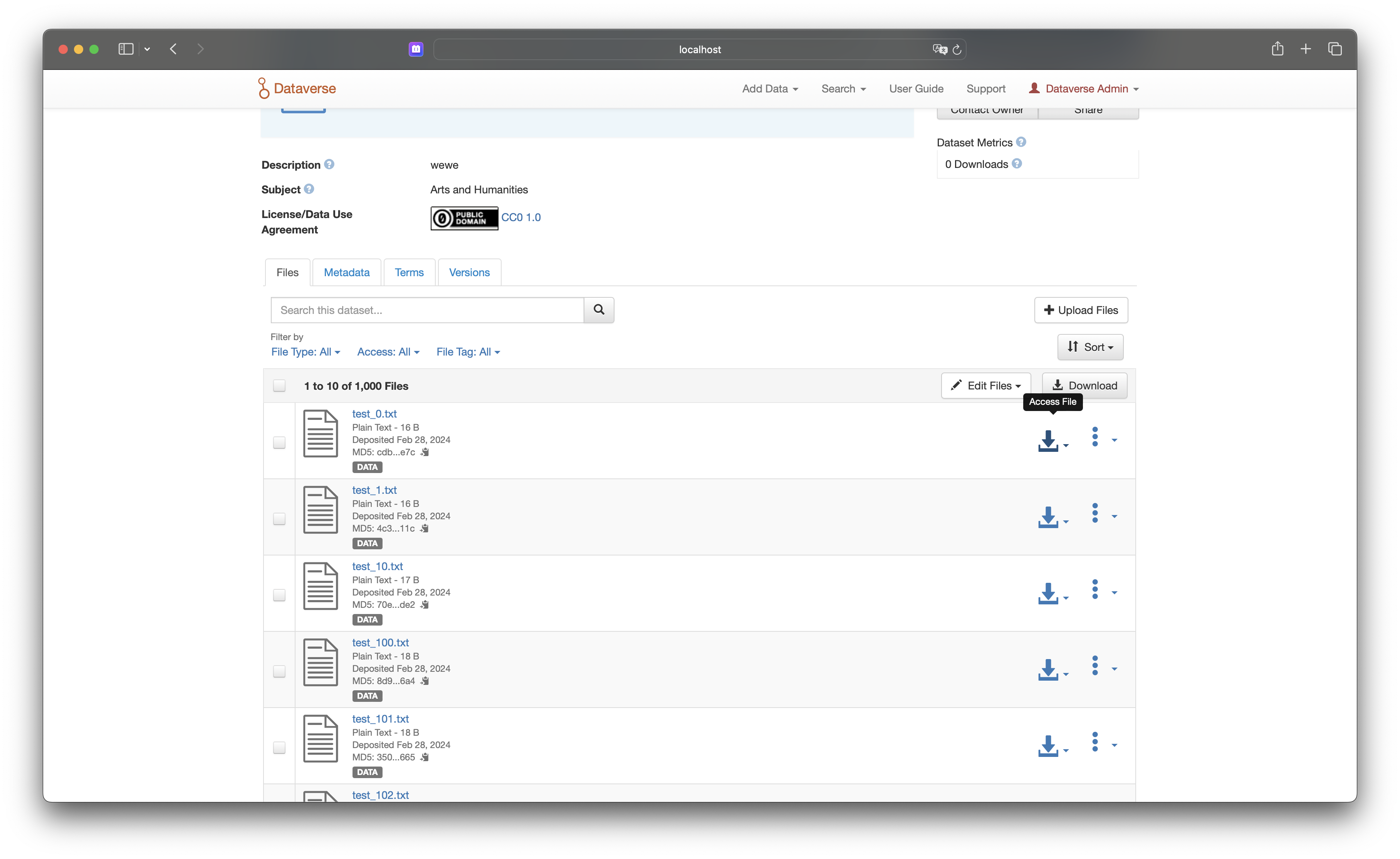Tick the checkbox for test_10.txt
Screen dimensions: 1400x859
[x=279, y=595]
